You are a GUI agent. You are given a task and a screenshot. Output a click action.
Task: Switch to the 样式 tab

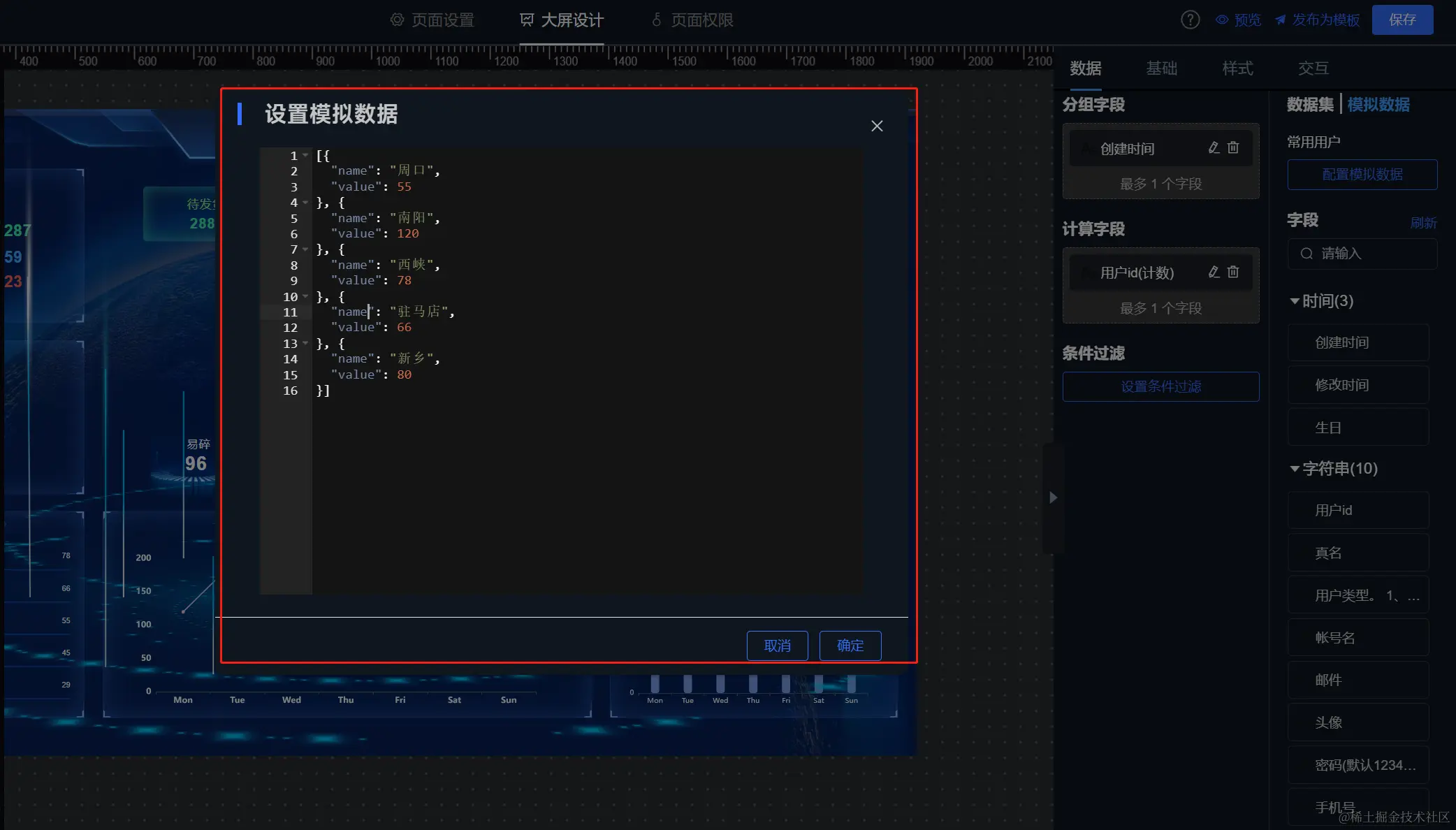(1237, 68)
